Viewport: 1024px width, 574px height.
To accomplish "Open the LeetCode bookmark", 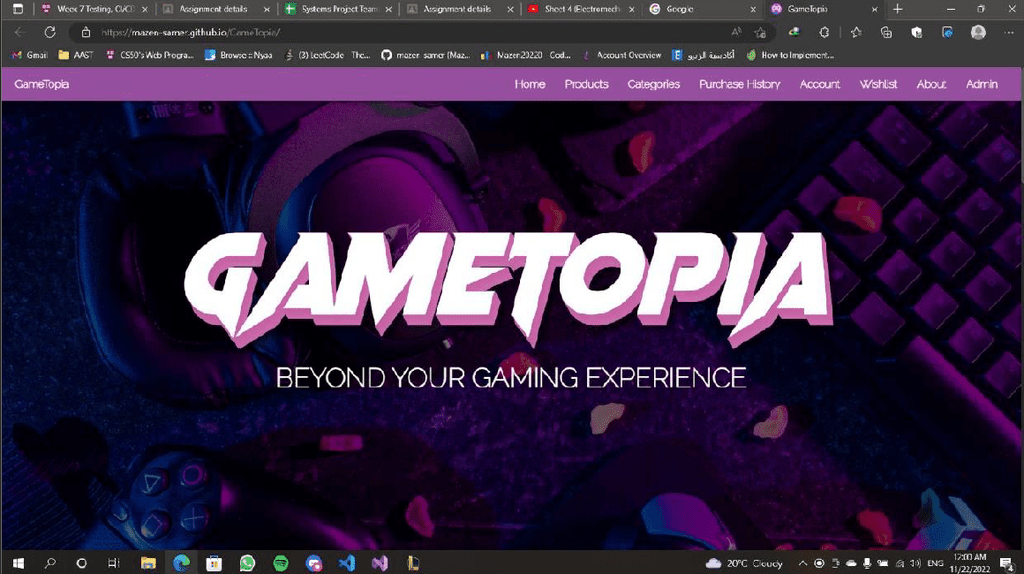I will (327, 55).
